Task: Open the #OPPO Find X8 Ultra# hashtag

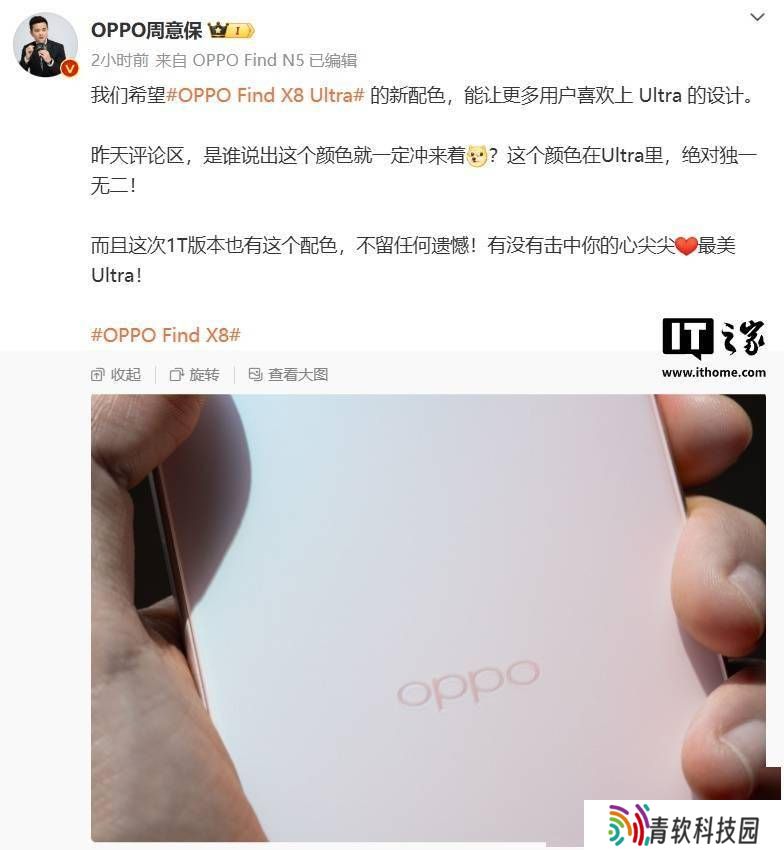Action: tap(265, 95)
